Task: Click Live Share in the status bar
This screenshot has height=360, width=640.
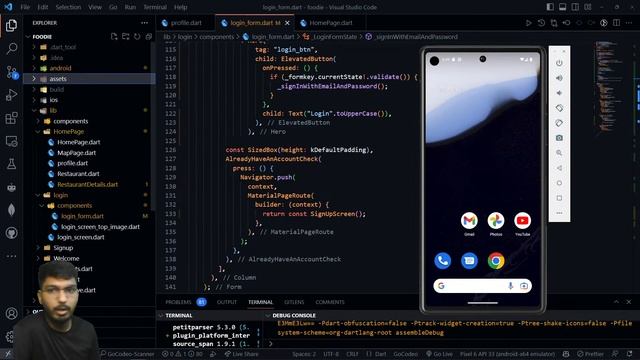Action: (x=241, y=354)
